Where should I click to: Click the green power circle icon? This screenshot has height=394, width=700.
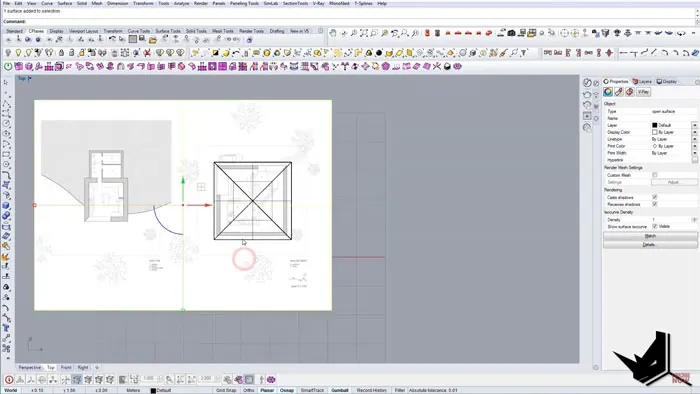click(8, 66)
